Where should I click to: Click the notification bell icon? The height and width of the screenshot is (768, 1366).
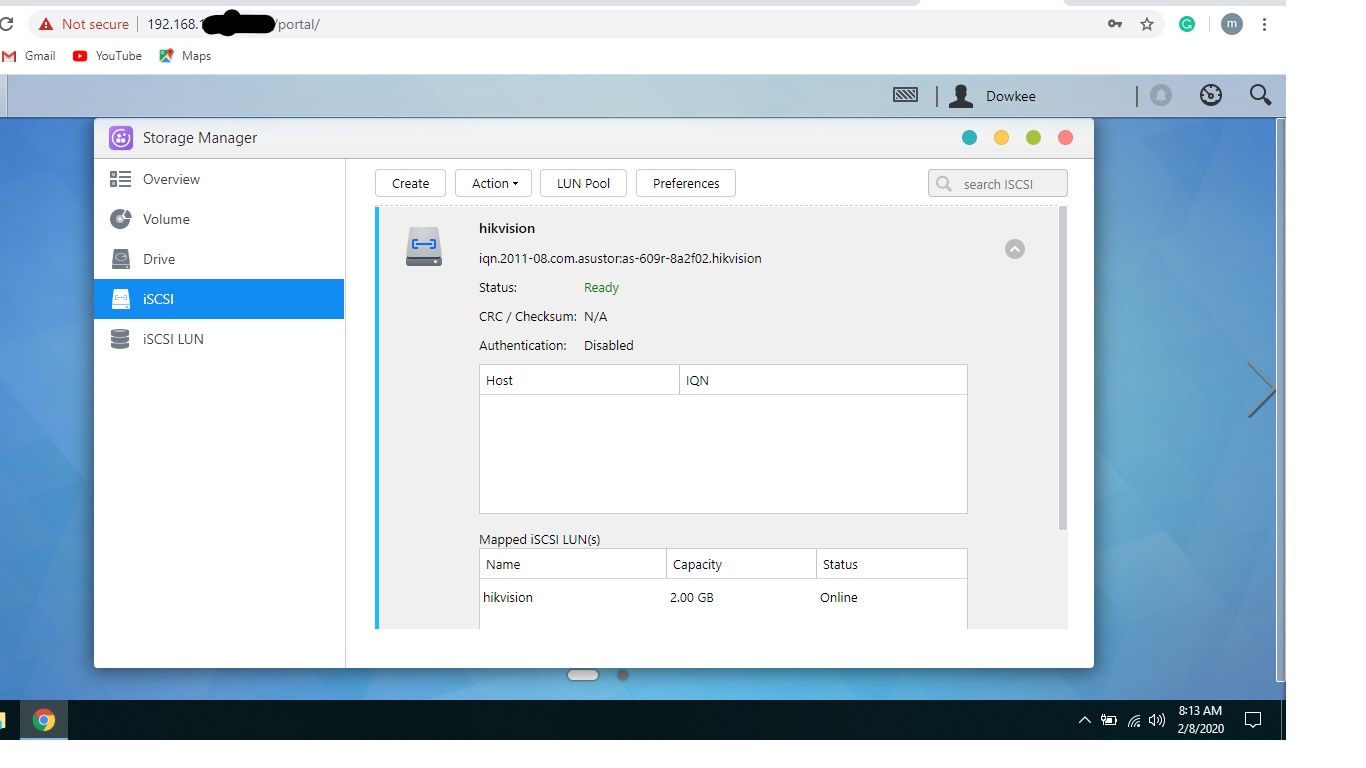pyautogui.click(x=1161, y=96)
